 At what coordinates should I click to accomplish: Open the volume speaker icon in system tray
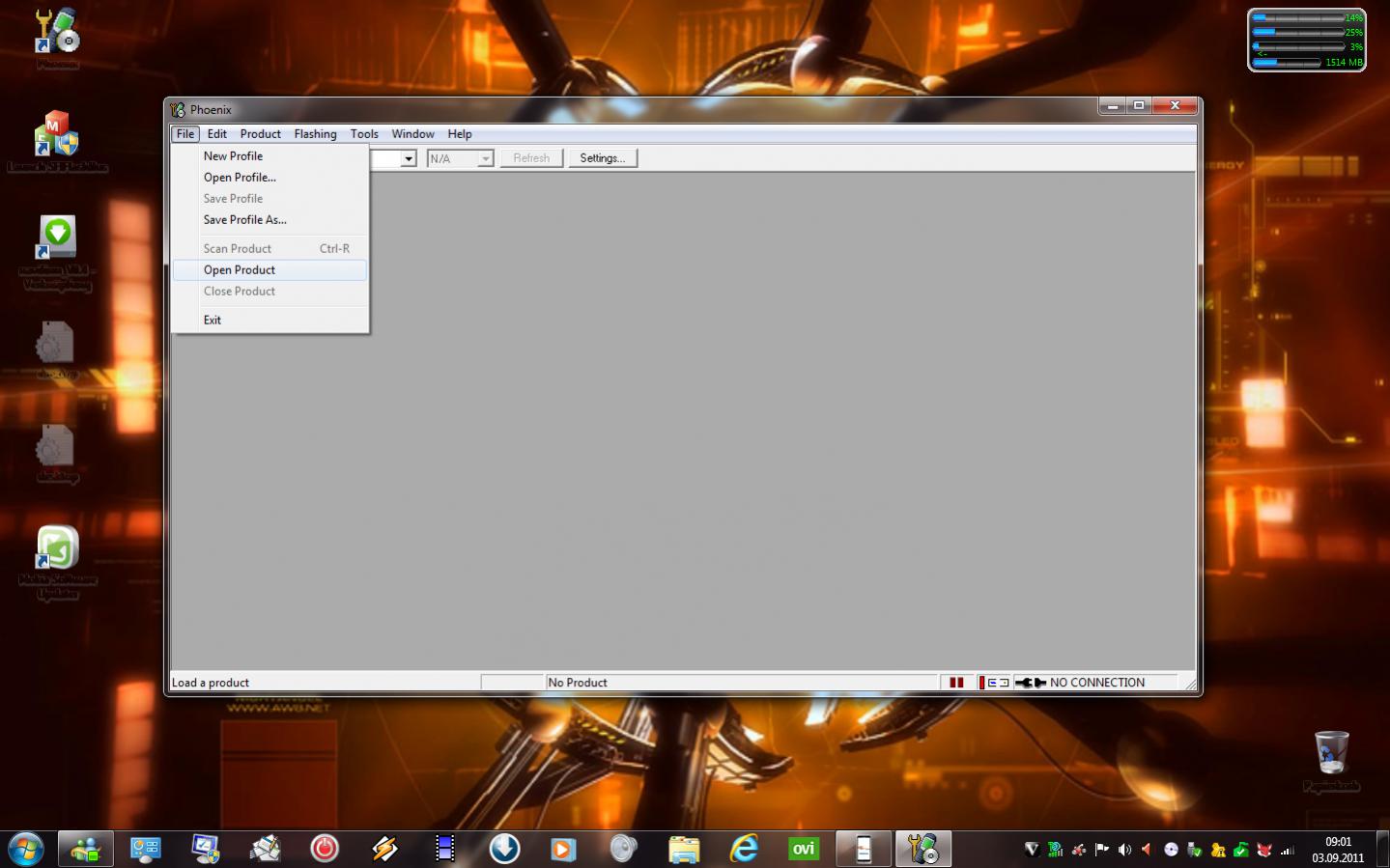1124,850
